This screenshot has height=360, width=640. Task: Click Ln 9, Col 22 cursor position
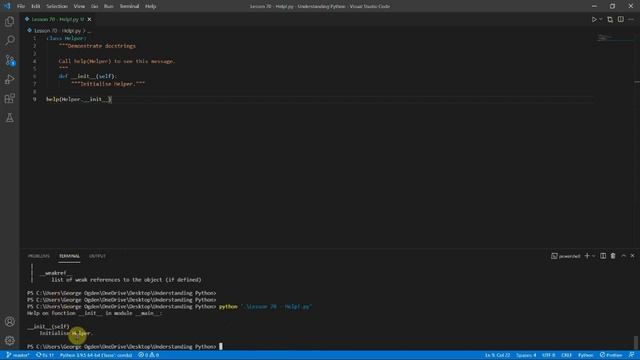[497, 355]
